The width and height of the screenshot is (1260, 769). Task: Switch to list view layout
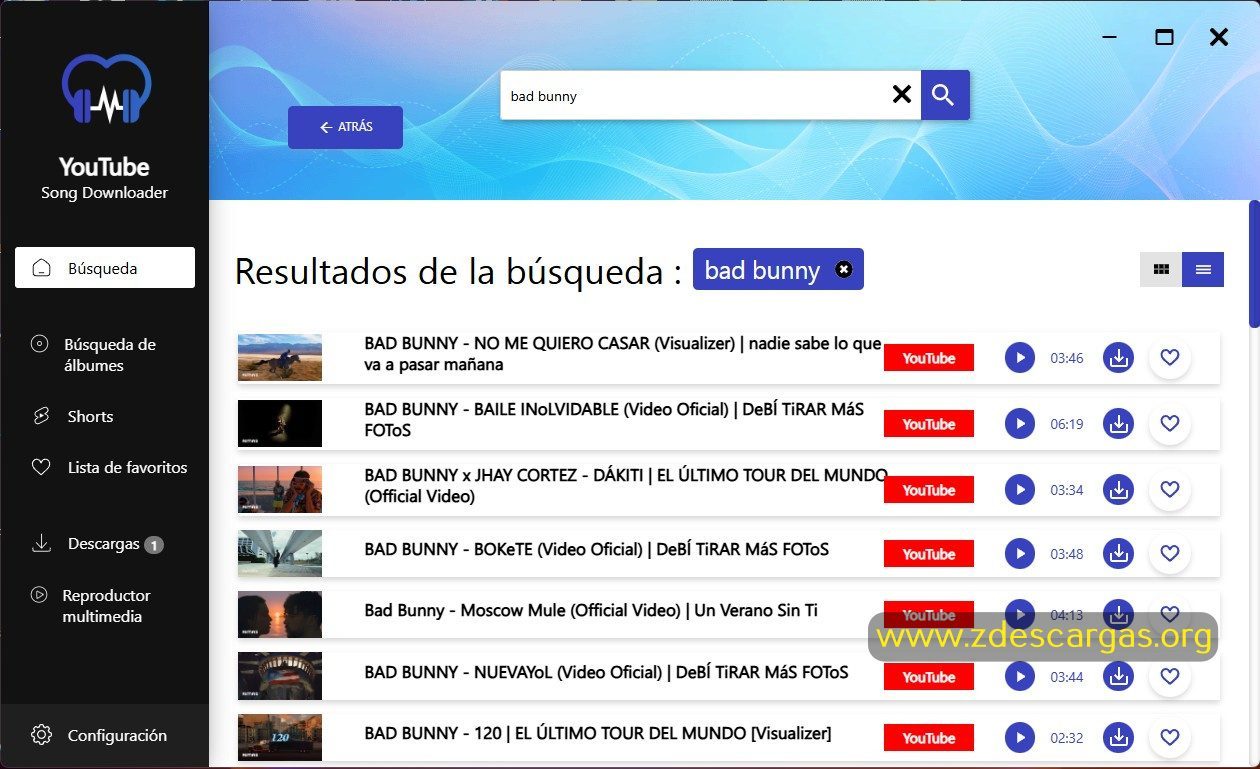1203,269
